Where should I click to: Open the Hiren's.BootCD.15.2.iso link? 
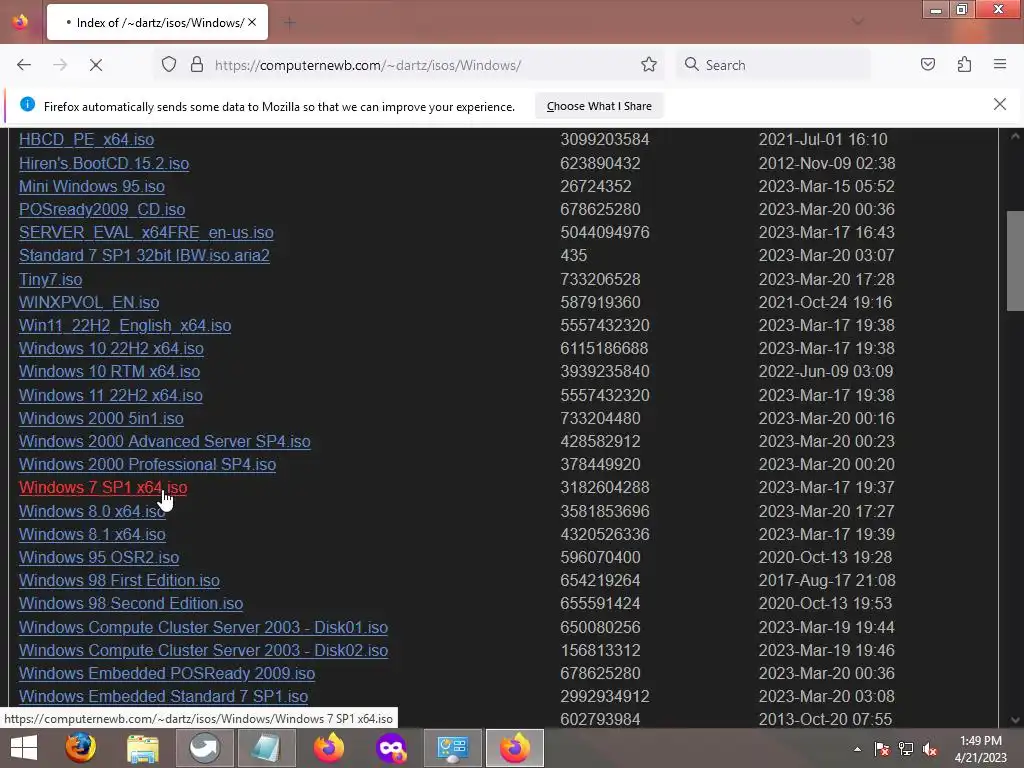tap(104, 163)
